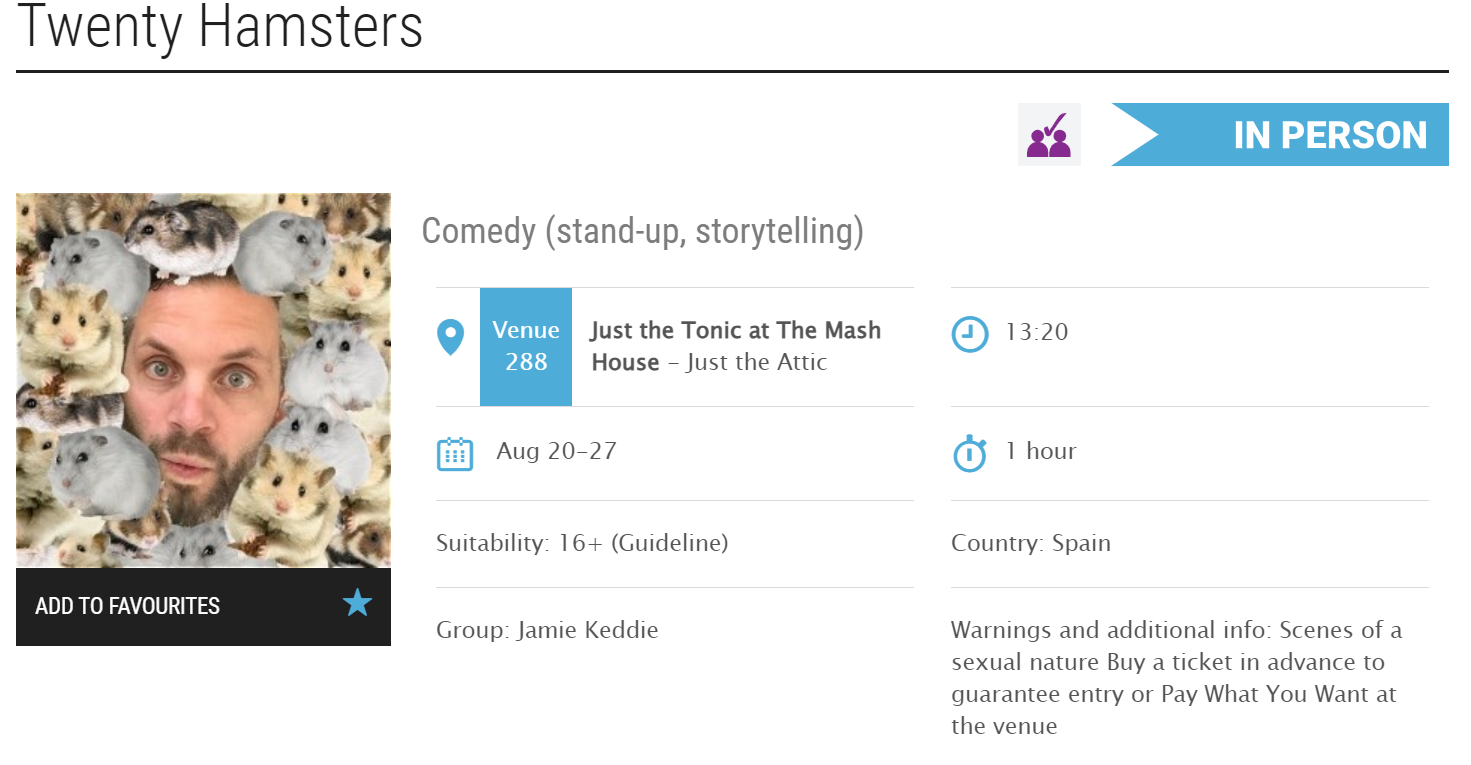The width and height of the screenshot is (1471, 765).
Task: Click the Group: Jamie Keddie text
Action: (x=547, y=631)
